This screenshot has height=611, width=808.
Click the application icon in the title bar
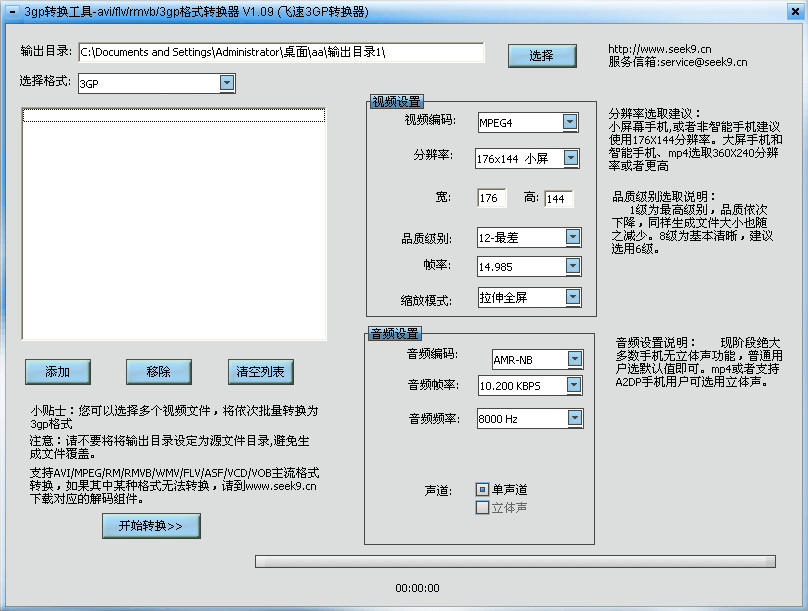[11, 12]
